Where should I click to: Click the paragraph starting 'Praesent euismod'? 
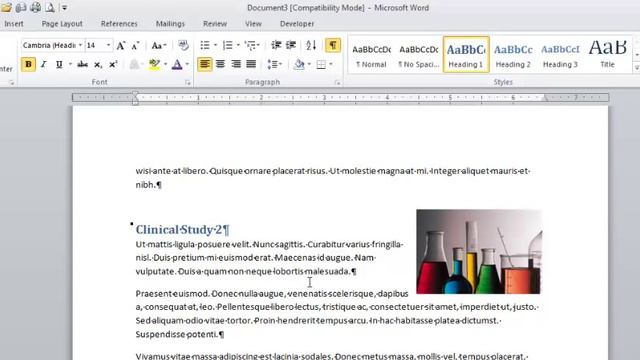[337, 314]
